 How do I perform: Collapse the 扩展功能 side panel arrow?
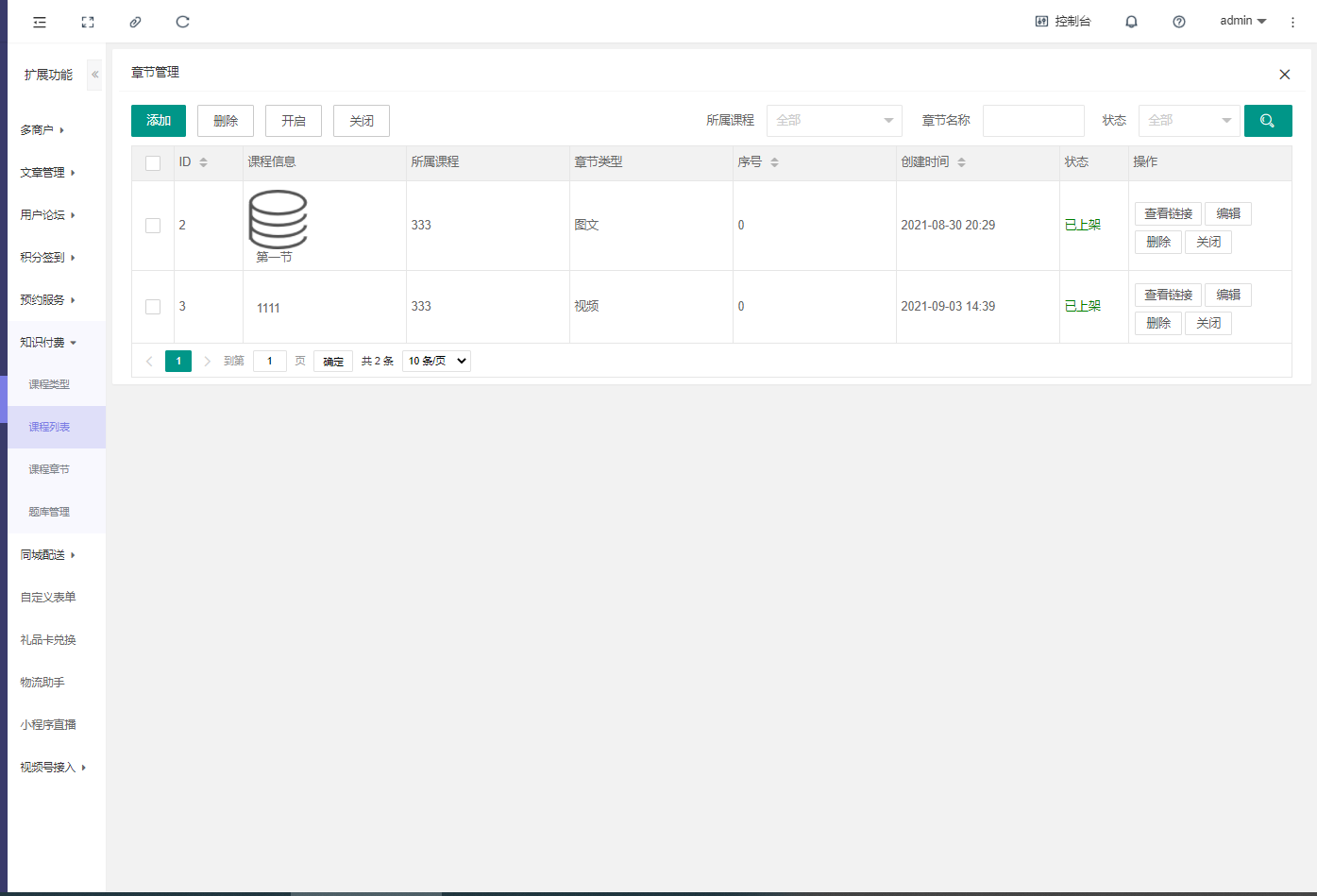pos(94,75)
